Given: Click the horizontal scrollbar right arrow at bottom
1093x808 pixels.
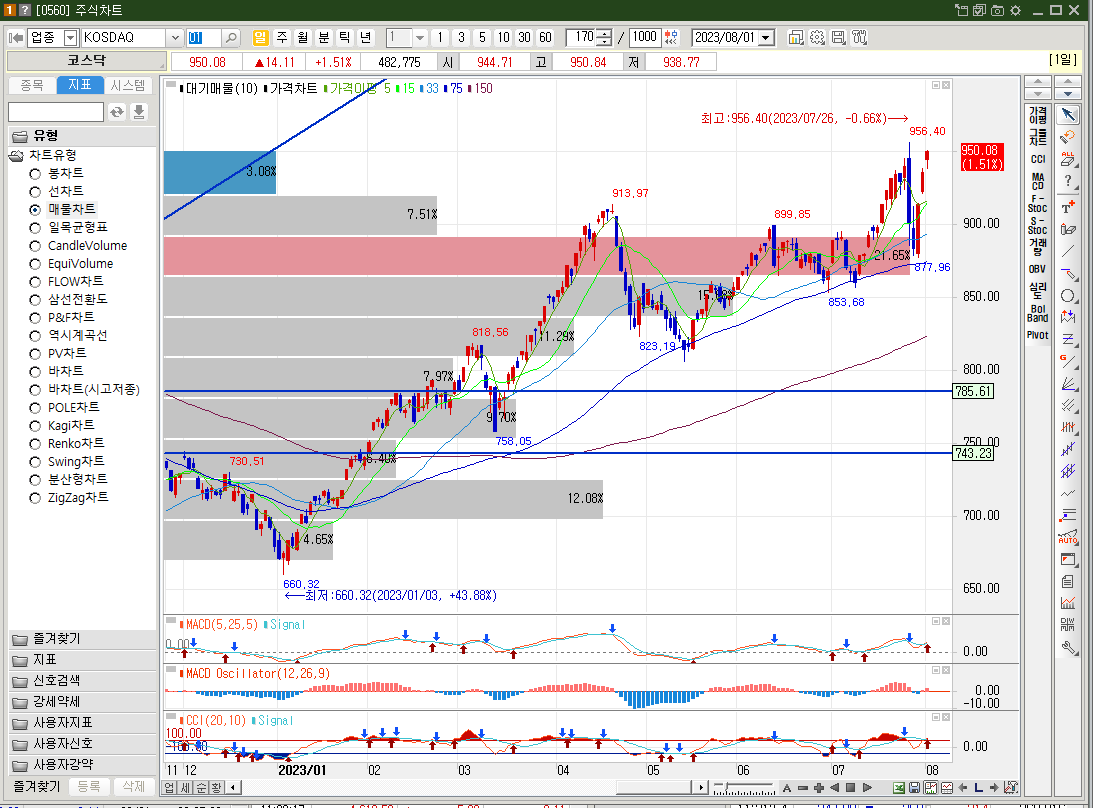Looking at the screenshot, I should (701, 788).
